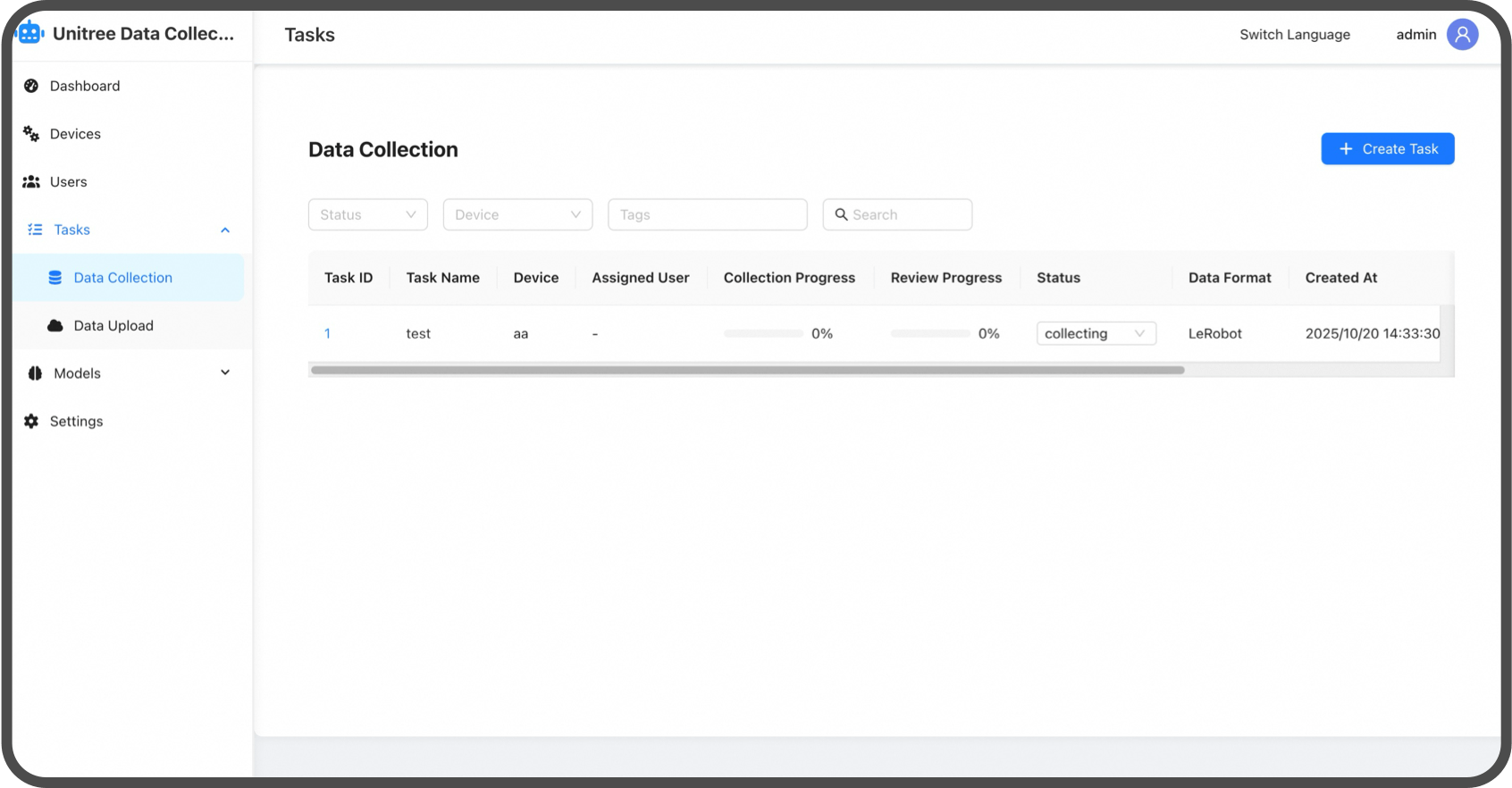Click the Unitree robot logo icon
The image size is (1512, 788).
pyautogui.click(x=30, y=33)
